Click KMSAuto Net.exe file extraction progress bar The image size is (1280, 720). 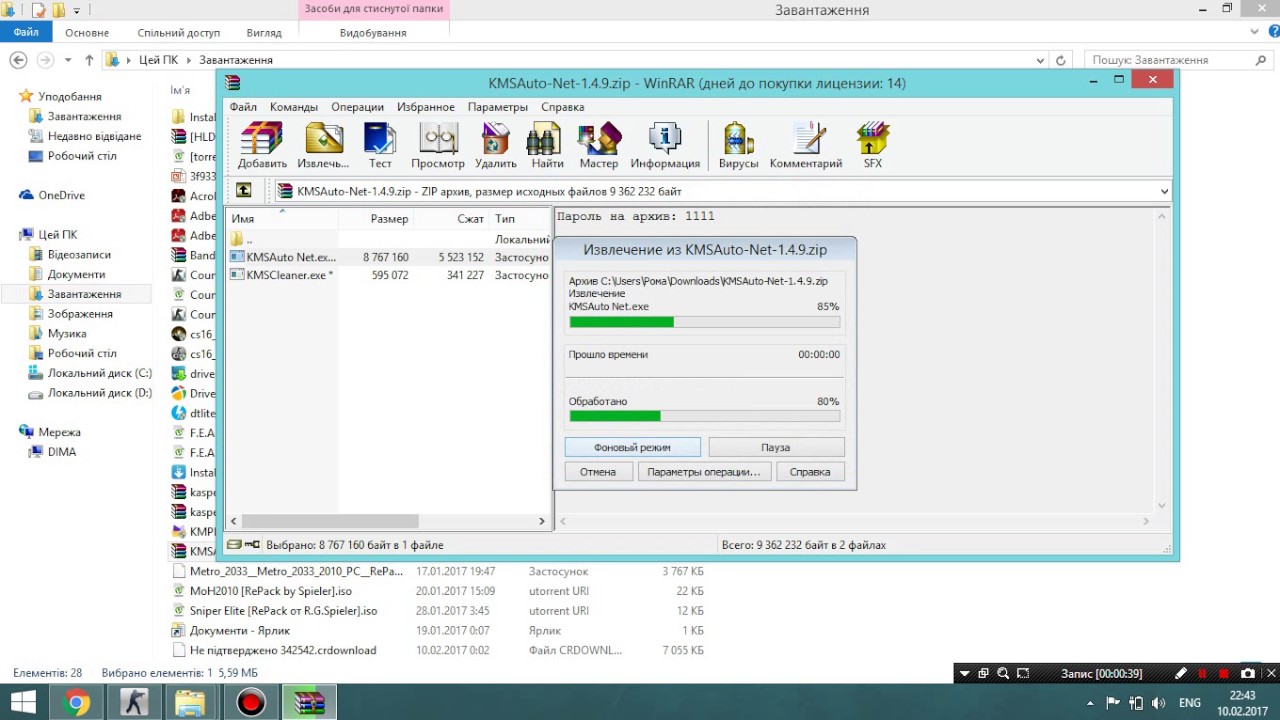tap(704, 322)
